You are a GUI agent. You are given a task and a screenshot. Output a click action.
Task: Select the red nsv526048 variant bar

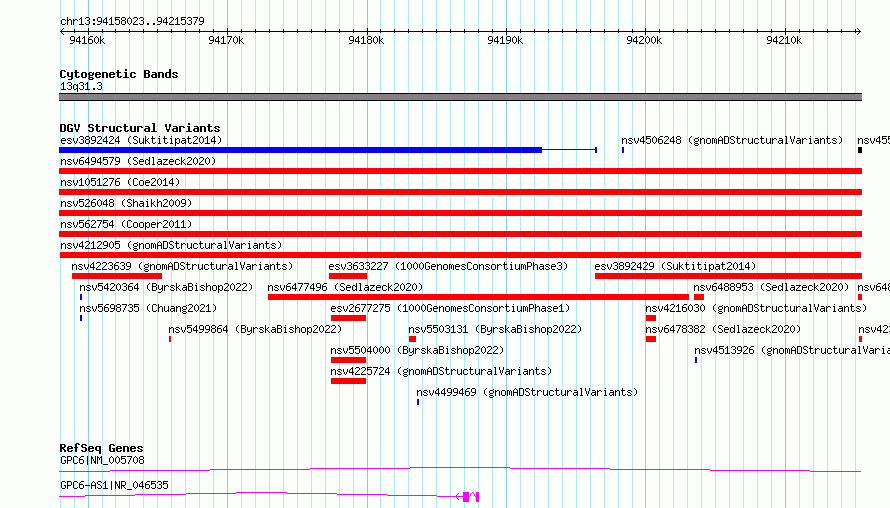click(x=460, y=213)
